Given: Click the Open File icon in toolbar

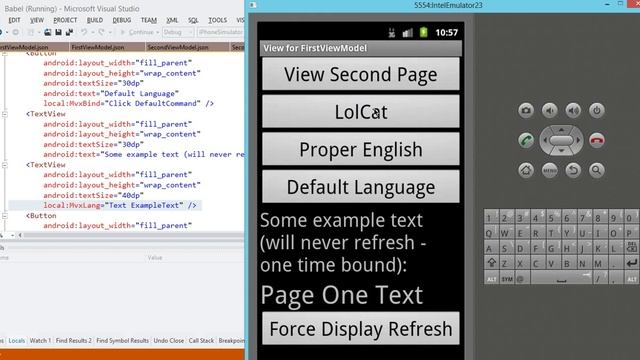Looking at the screenshot, I should point(48,32).
